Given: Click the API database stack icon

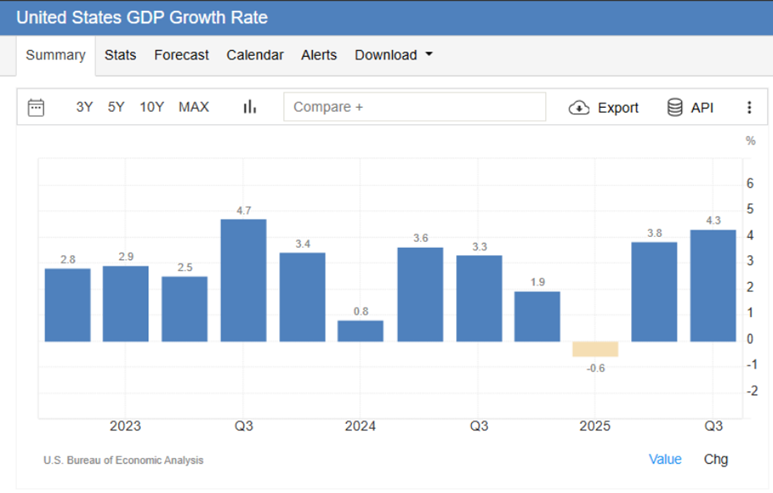Looking at the screenshot, I should tap(675, 108).
